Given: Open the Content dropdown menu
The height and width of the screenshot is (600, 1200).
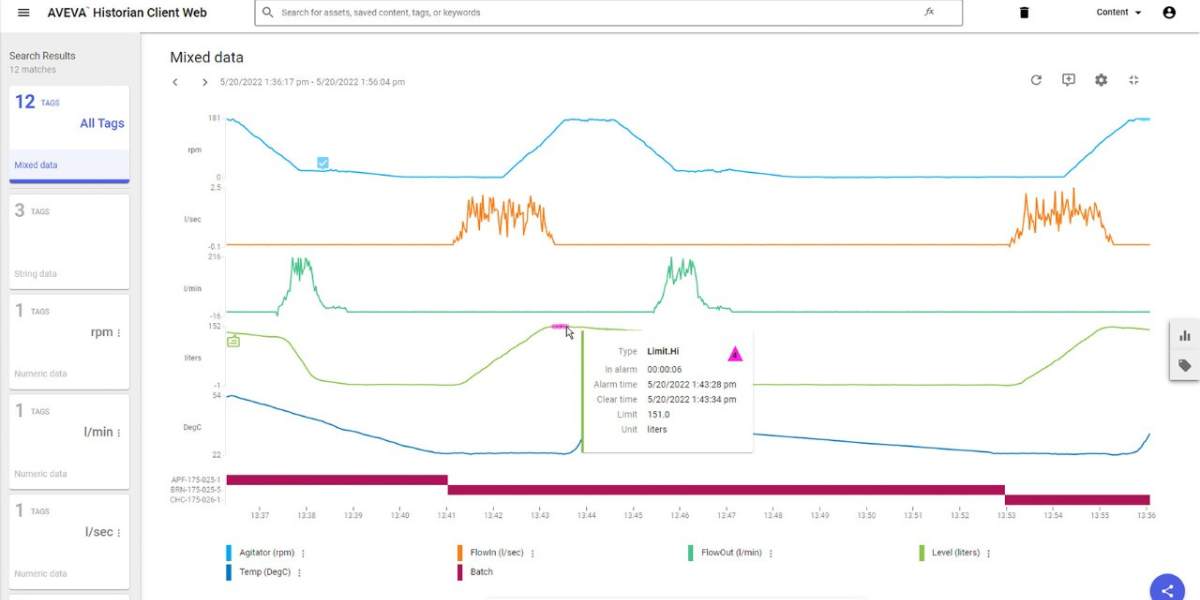Looking at the screenshot, I should tap(1118, 13).
